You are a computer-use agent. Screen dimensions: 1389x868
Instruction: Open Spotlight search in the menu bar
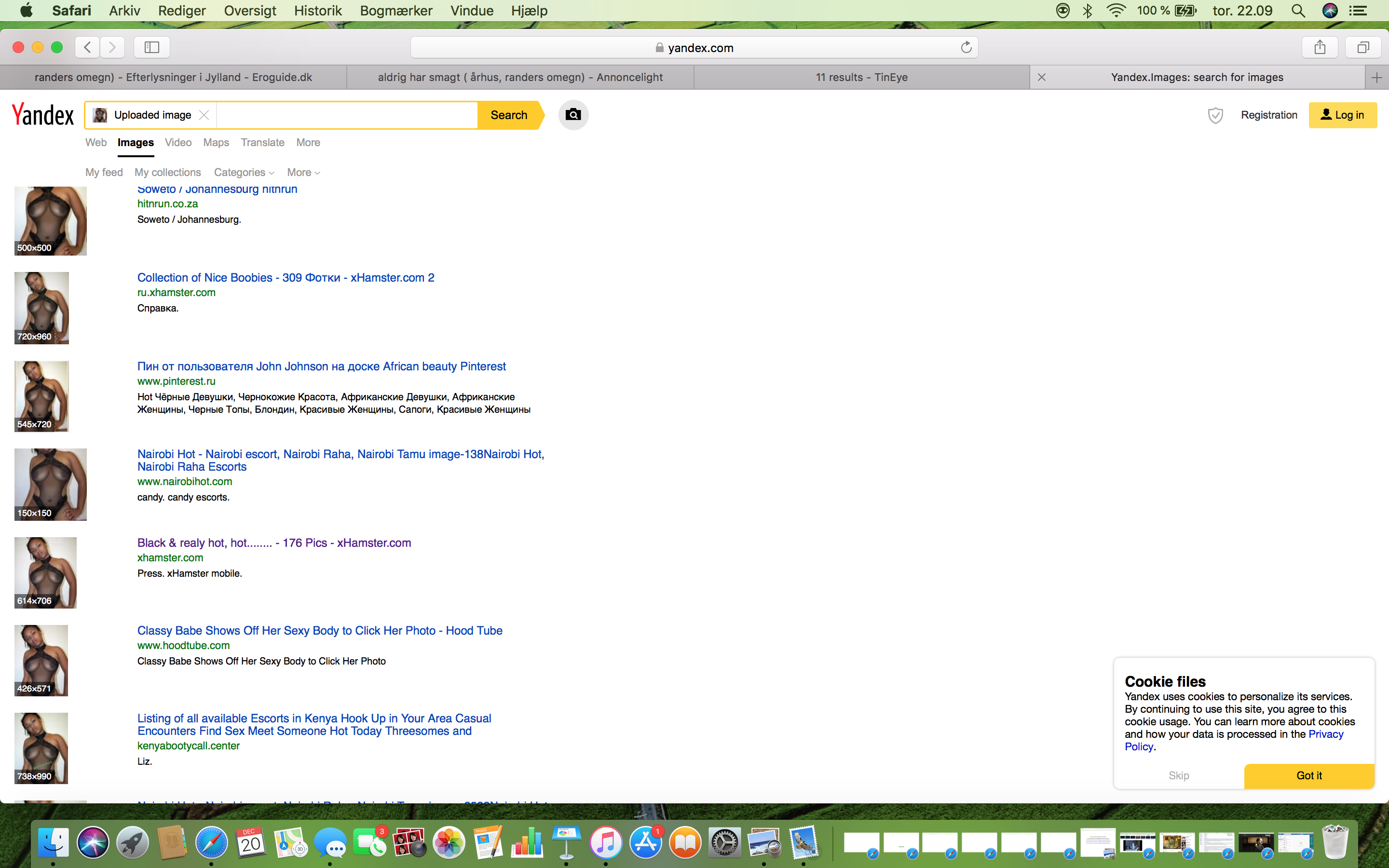click(x=1298, y=10)
